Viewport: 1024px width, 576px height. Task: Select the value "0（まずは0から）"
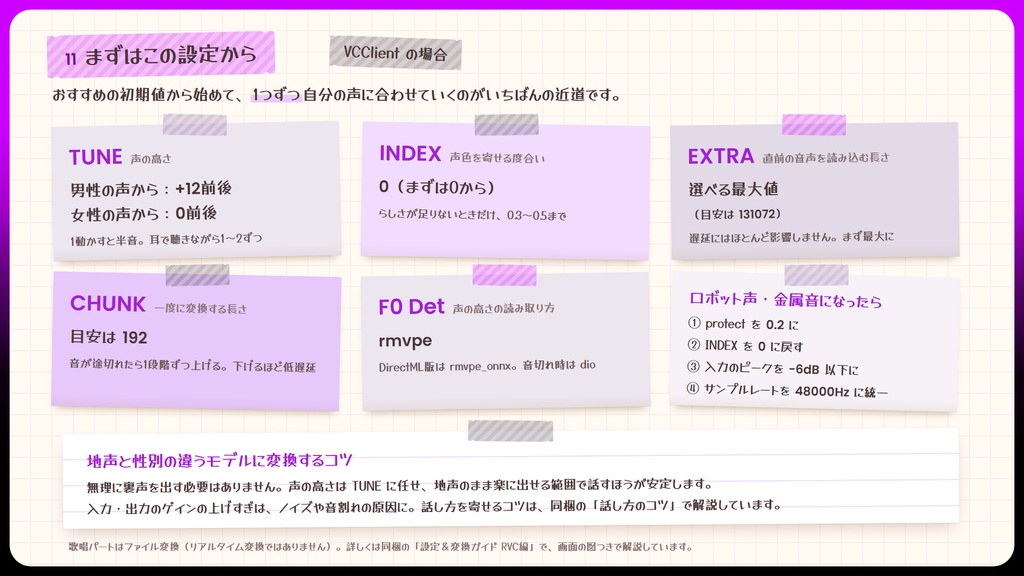coord(436,187)
